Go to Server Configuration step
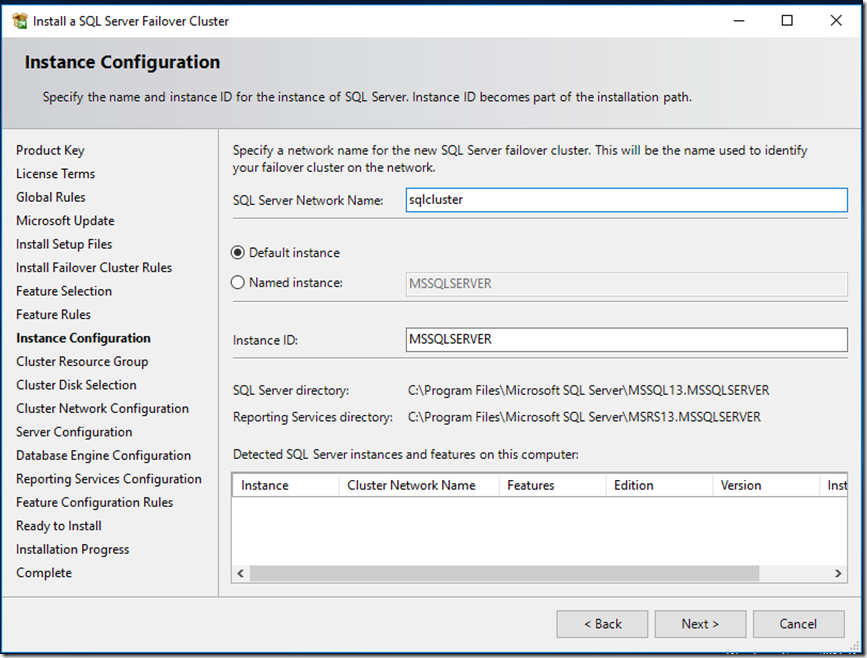Image resolution: width=867 pixels, height=658 pixels. coord(74,432)
